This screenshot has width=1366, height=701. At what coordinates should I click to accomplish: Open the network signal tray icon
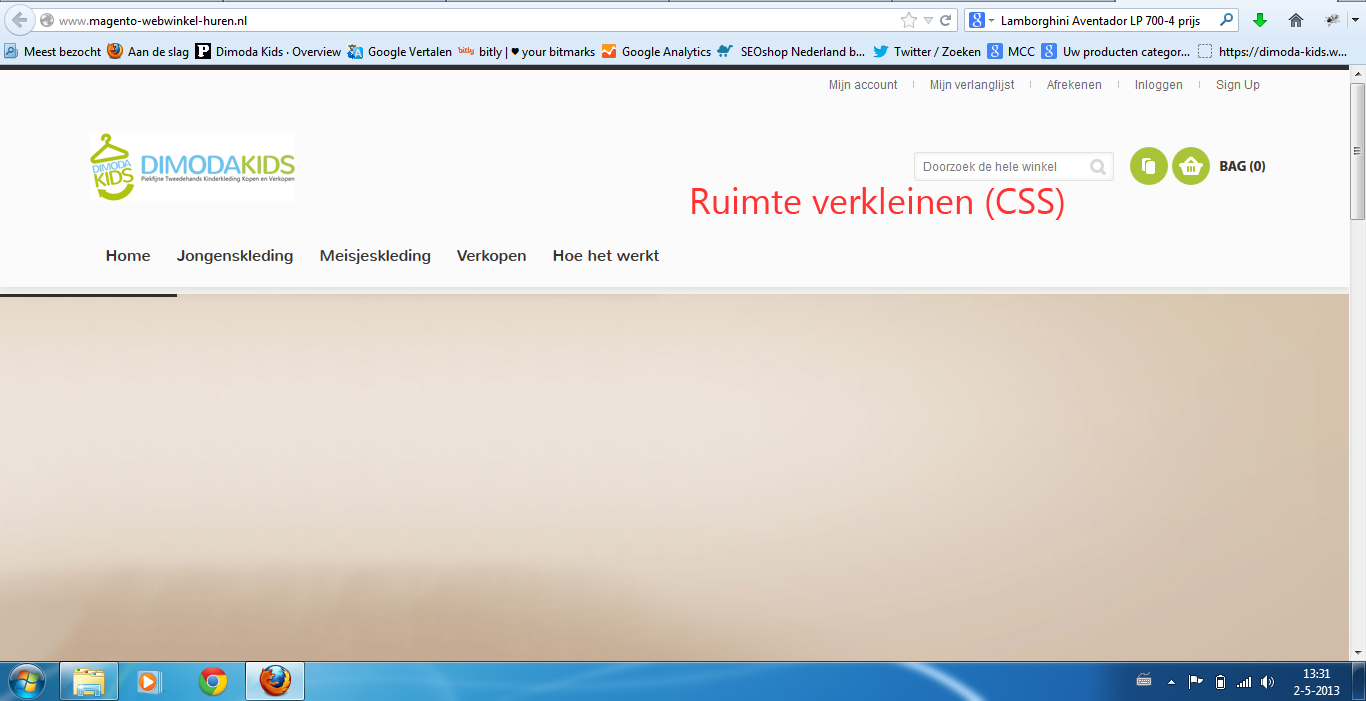(x=1244, y=682)
